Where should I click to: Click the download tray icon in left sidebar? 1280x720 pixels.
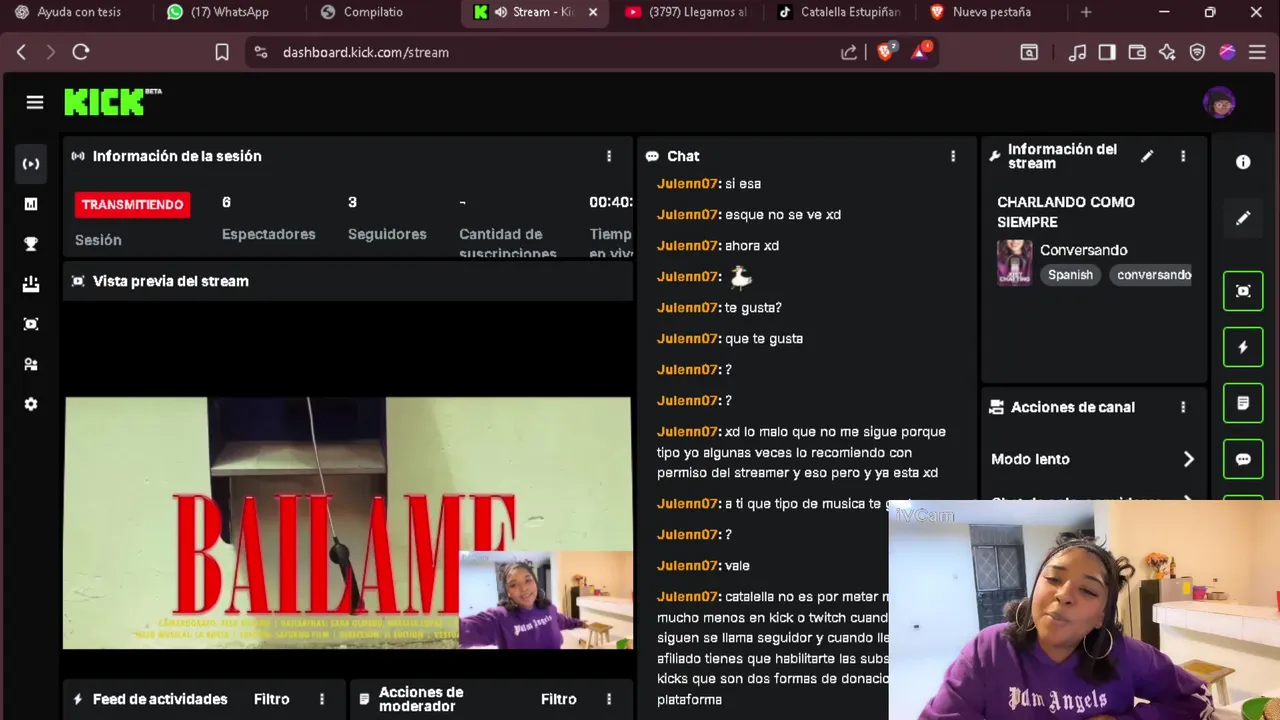(x=31, y=284)
